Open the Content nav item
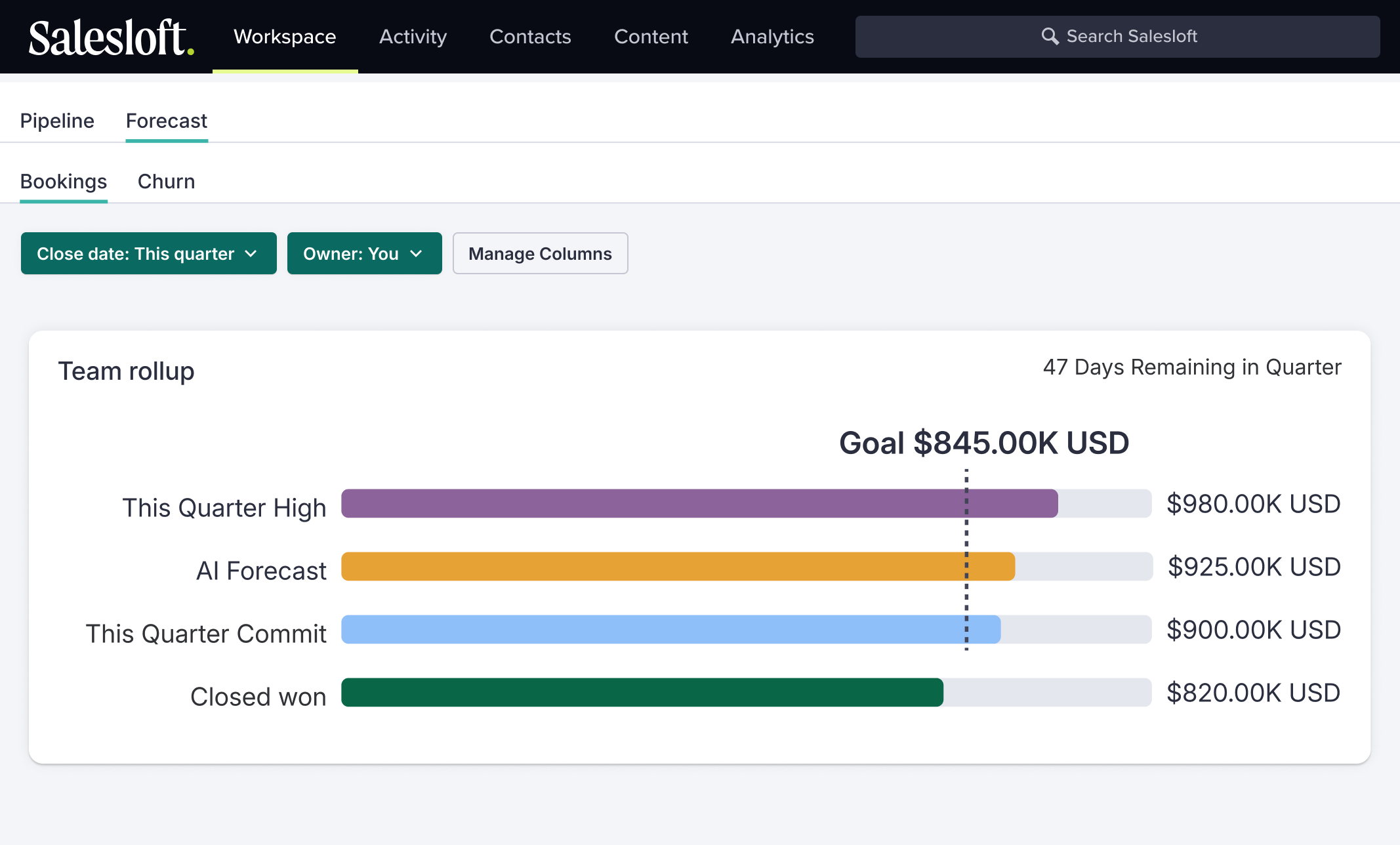Image resolution: width=1400 pixels, height=845 pixels. click(x=651, y=37)
